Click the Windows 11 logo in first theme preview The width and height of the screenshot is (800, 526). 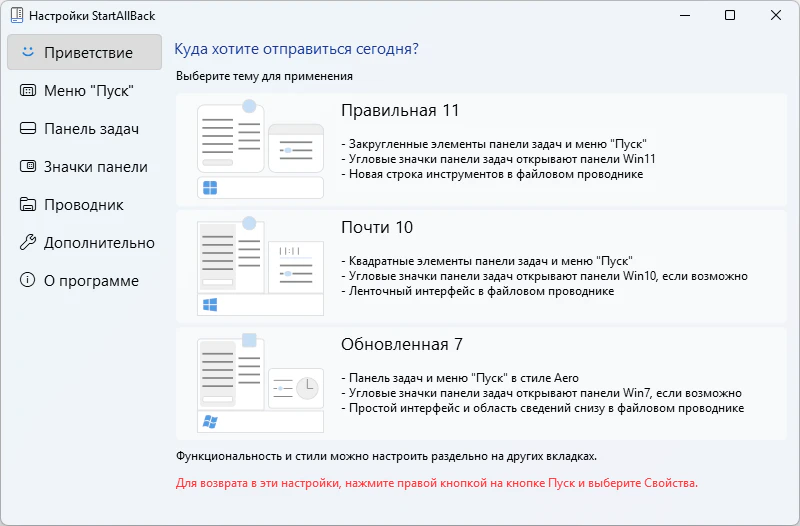point(210,188)
